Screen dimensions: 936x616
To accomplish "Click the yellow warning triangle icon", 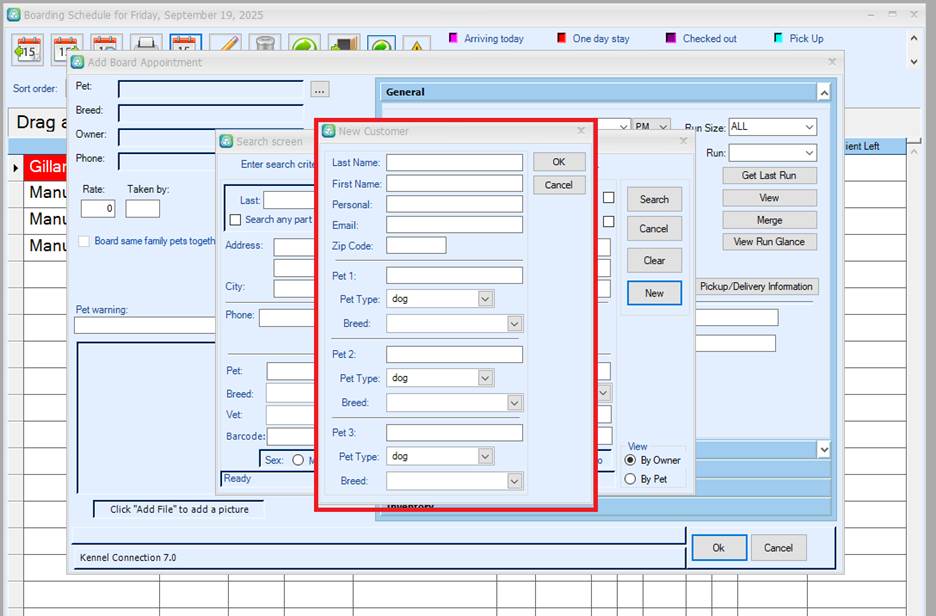I will click(x=416, y=47).
